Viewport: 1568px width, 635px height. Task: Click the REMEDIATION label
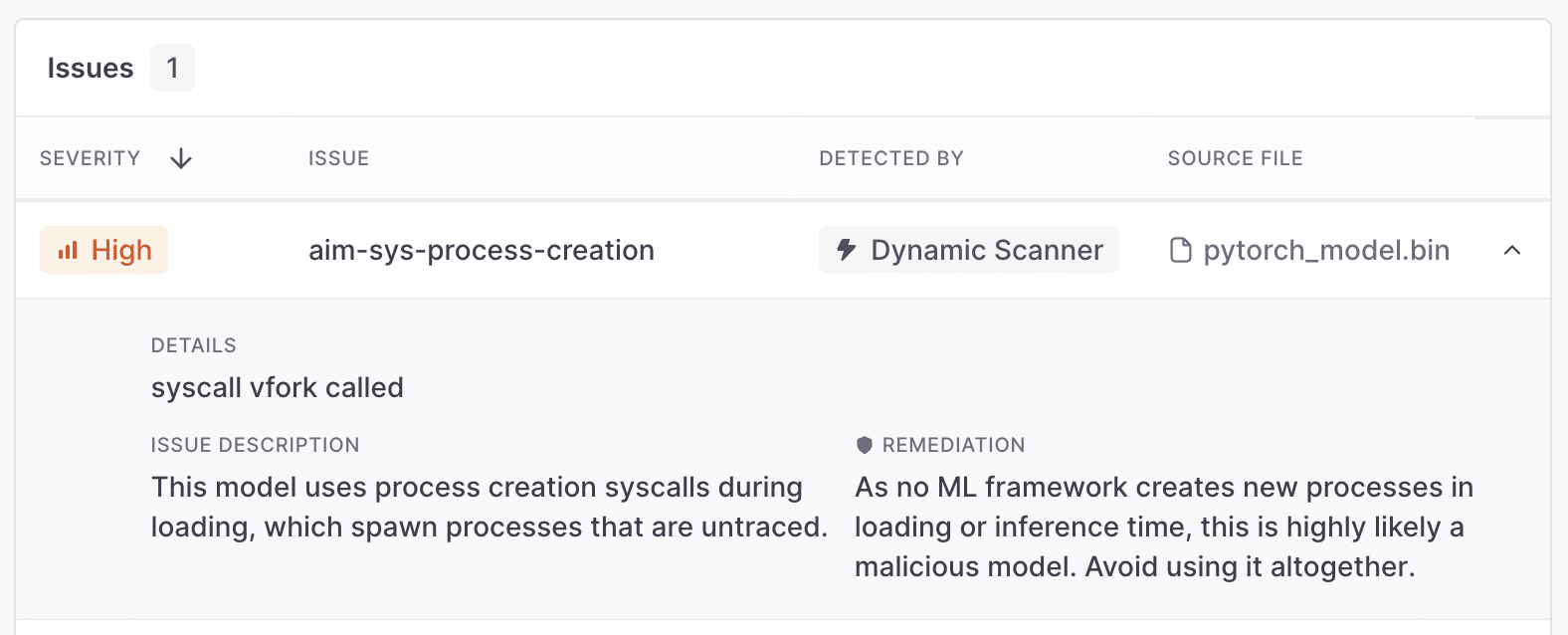tap(953, 445)
